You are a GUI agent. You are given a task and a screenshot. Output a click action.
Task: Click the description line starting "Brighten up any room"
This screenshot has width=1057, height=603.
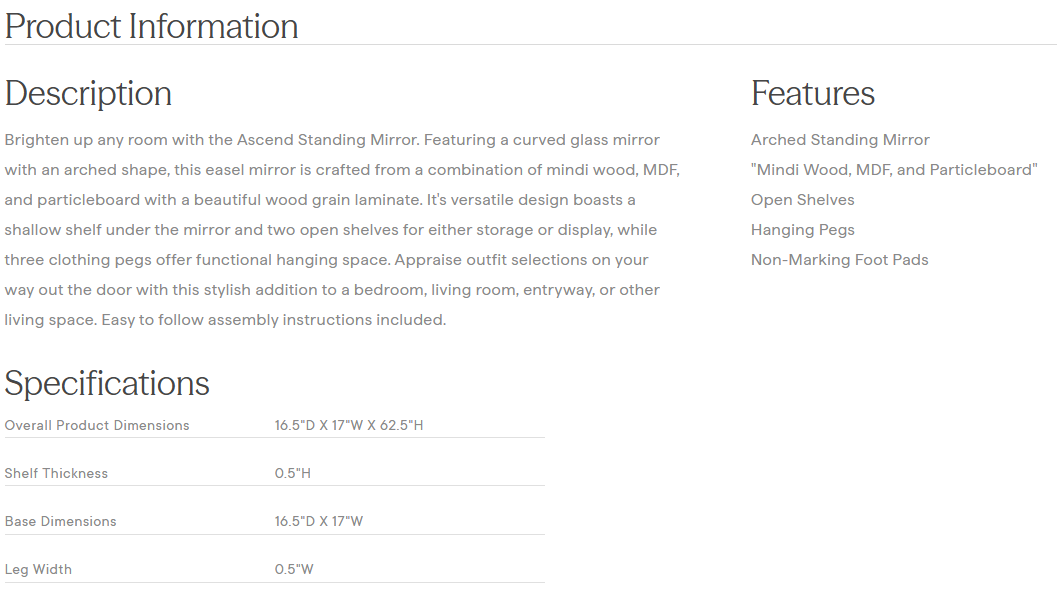pyautogui.click(x=332, y=140)
